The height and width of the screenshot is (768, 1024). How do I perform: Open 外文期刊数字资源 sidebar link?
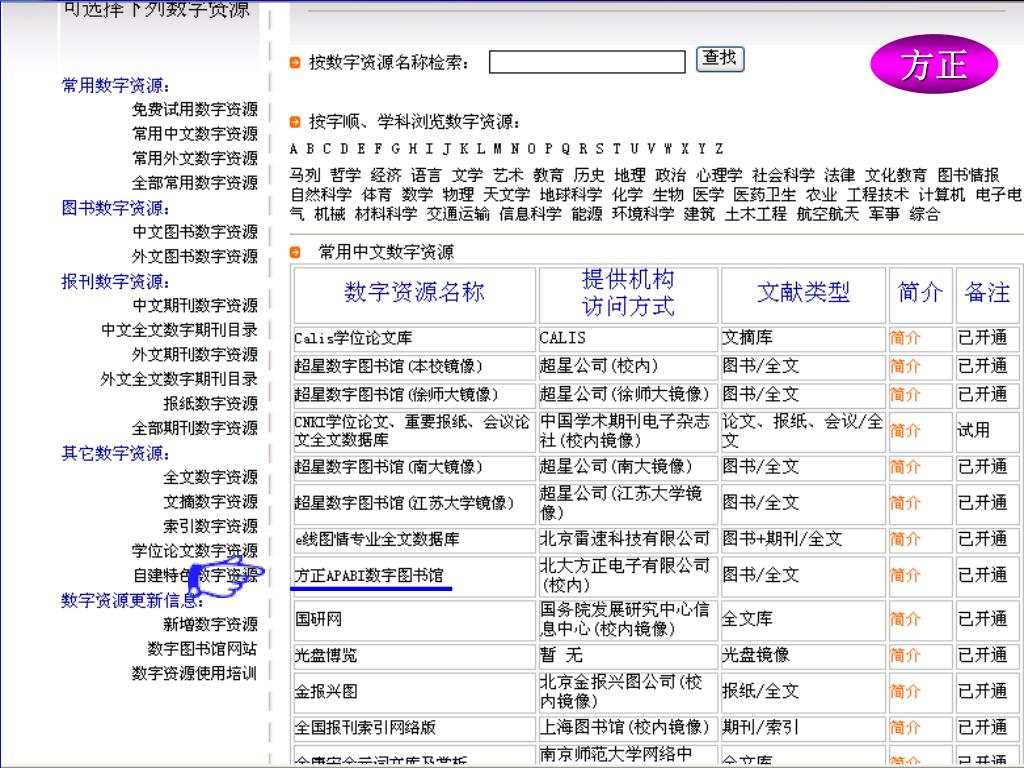pos(195,354)
